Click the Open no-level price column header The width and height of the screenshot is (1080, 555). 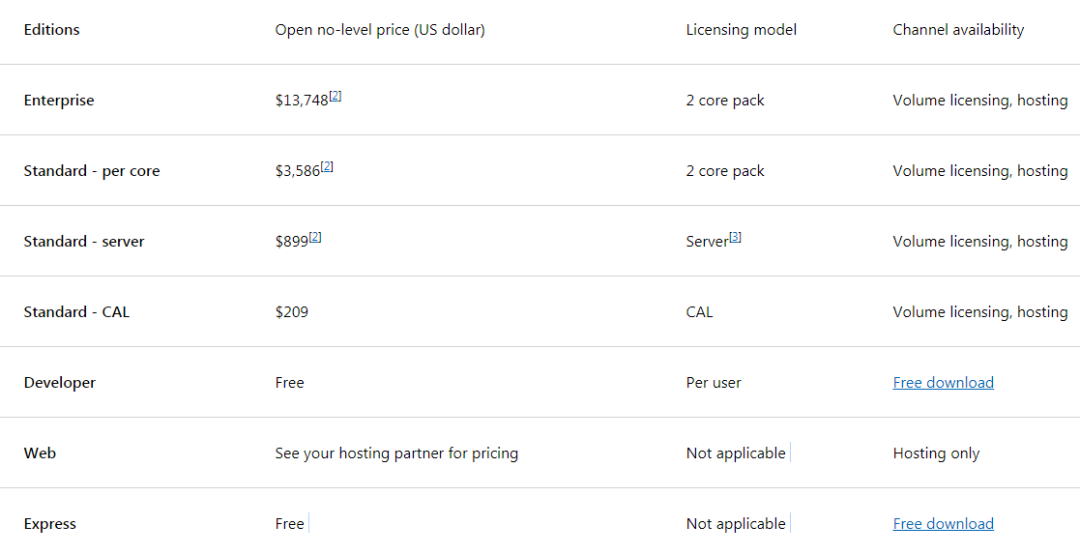[x=380, y=30]
